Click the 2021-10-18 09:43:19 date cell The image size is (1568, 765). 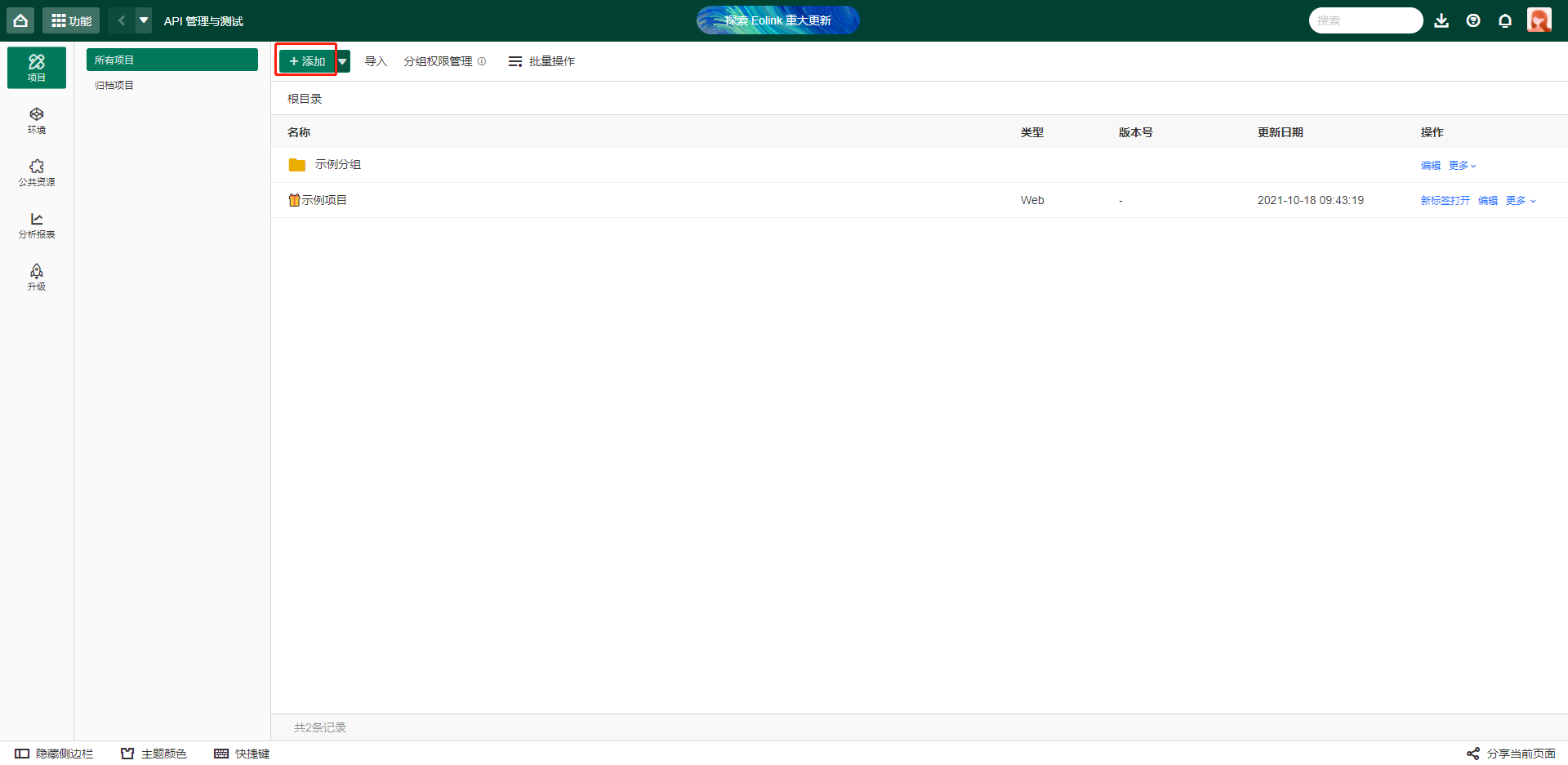point(1311,200)
